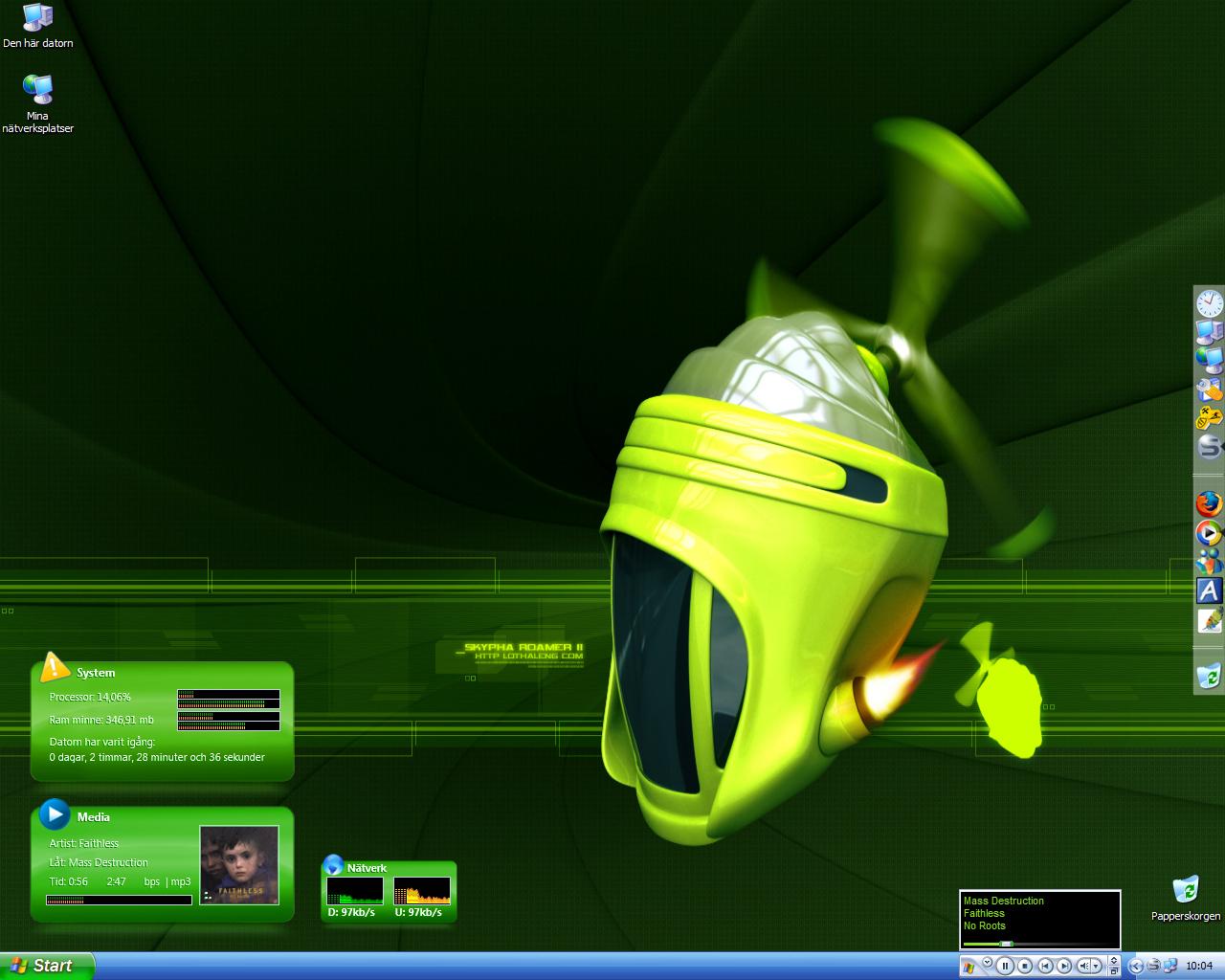Open My Computer icon in side dock
The width and height of the screenshot is (1225, 980).
pyautogui.click(x=1210, y=332)
